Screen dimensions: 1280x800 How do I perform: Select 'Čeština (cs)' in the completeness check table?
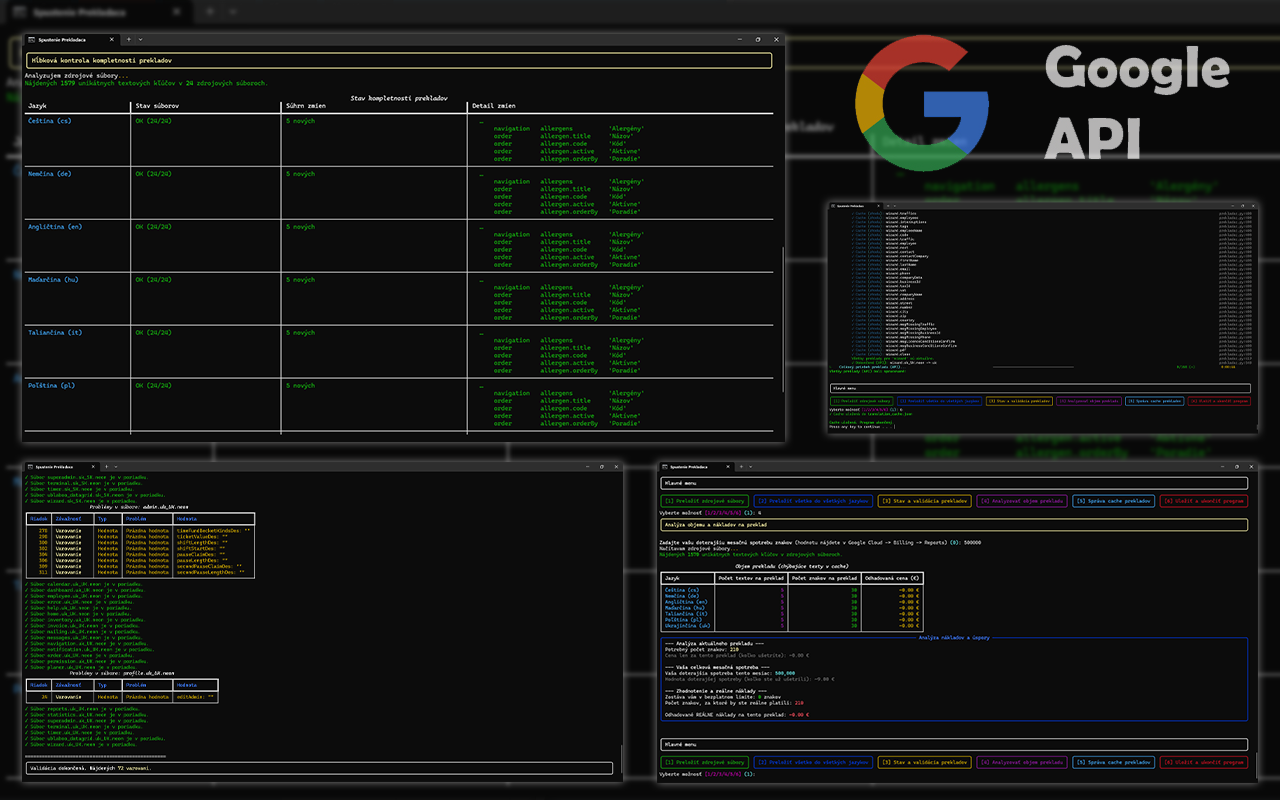(50, 121)
